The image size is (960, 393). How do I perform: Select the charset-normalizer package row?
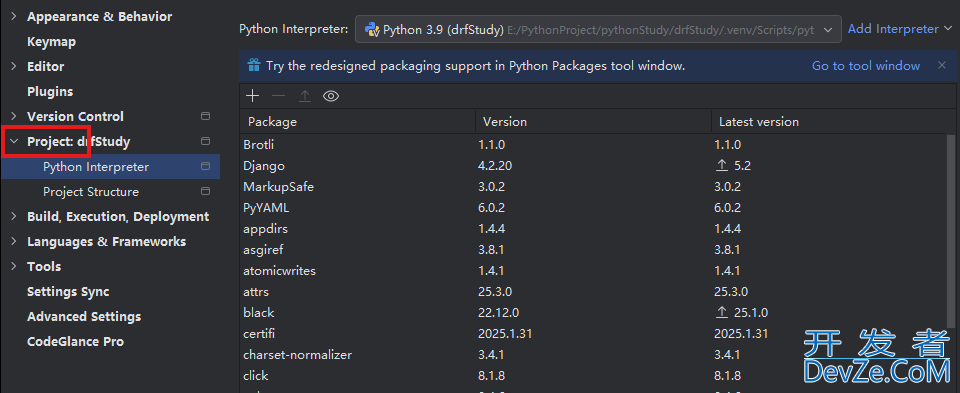pos(593,354)
